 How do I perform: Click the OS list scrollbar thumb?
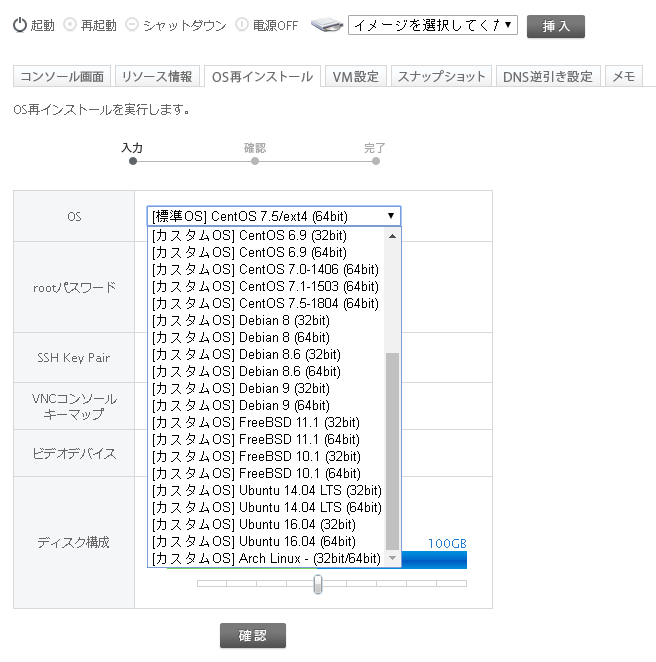pyautogui.click(x=392, y=451)
